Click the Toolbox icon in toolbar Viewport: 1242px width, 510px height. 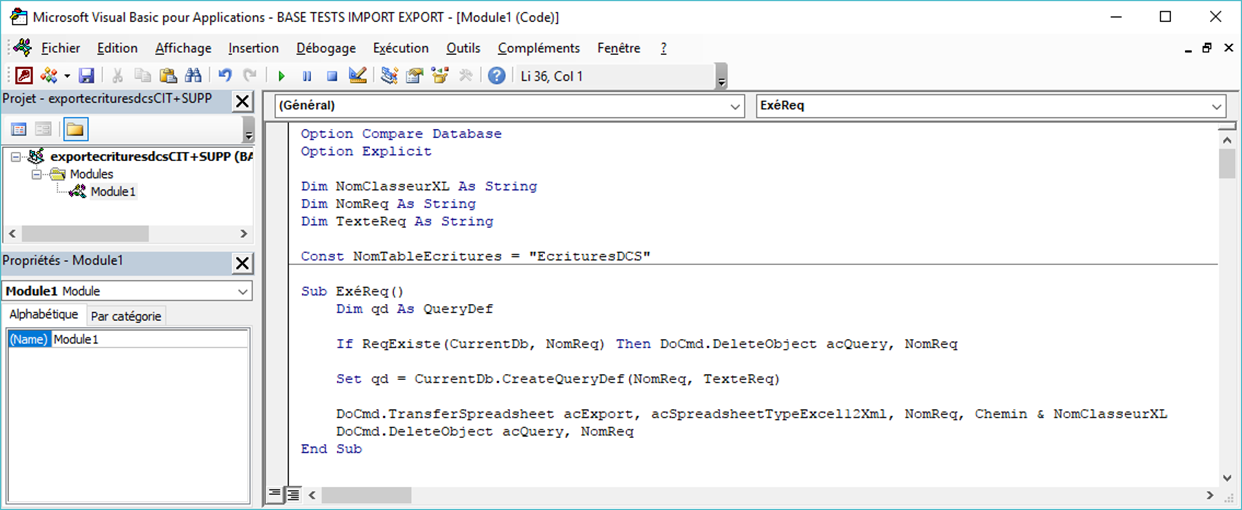pos(464,75)
